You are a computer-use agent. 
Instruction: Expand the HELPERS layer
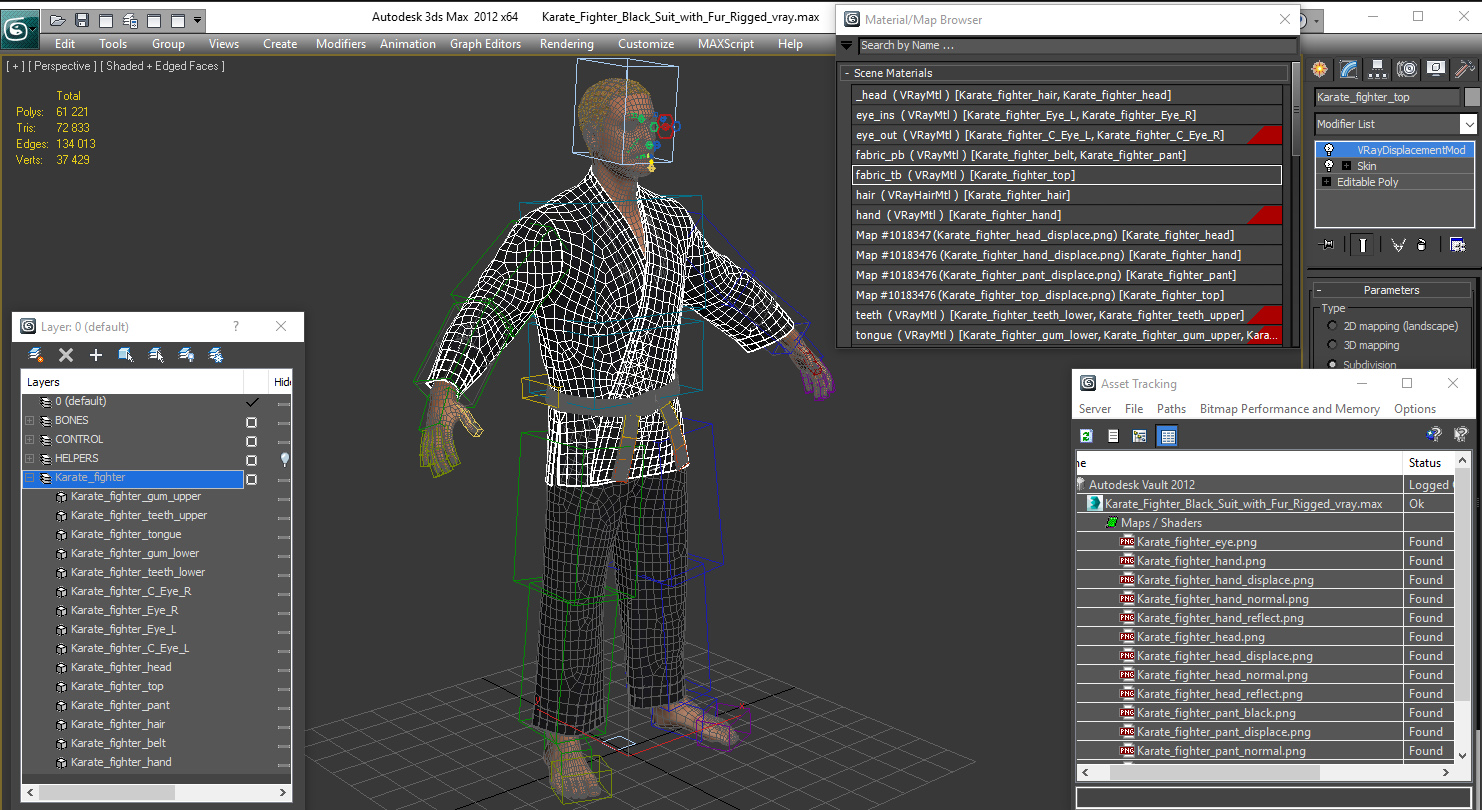click(30, 459)
